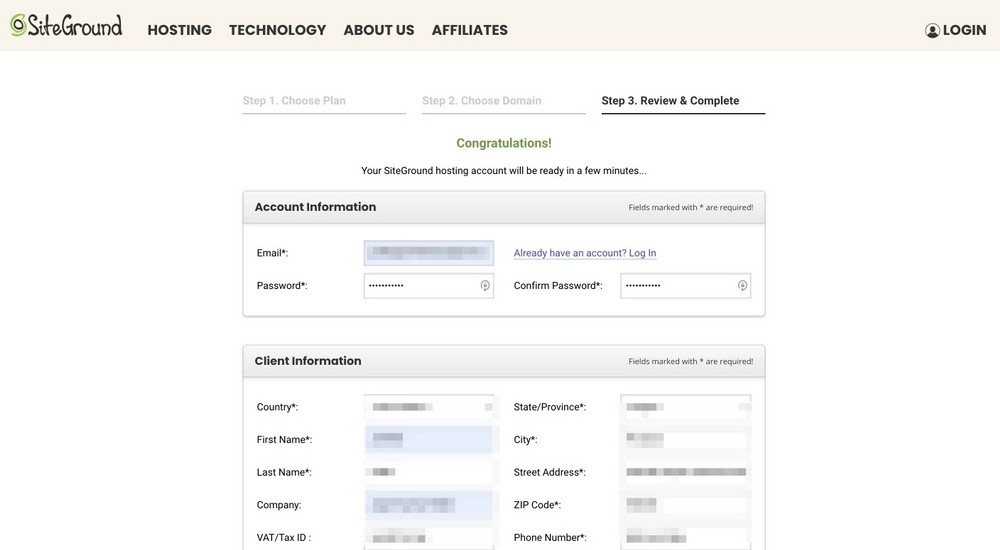Screen dimensions: 1000x550
Task: Open the State/Province dropdown
Action: [686, 406]
